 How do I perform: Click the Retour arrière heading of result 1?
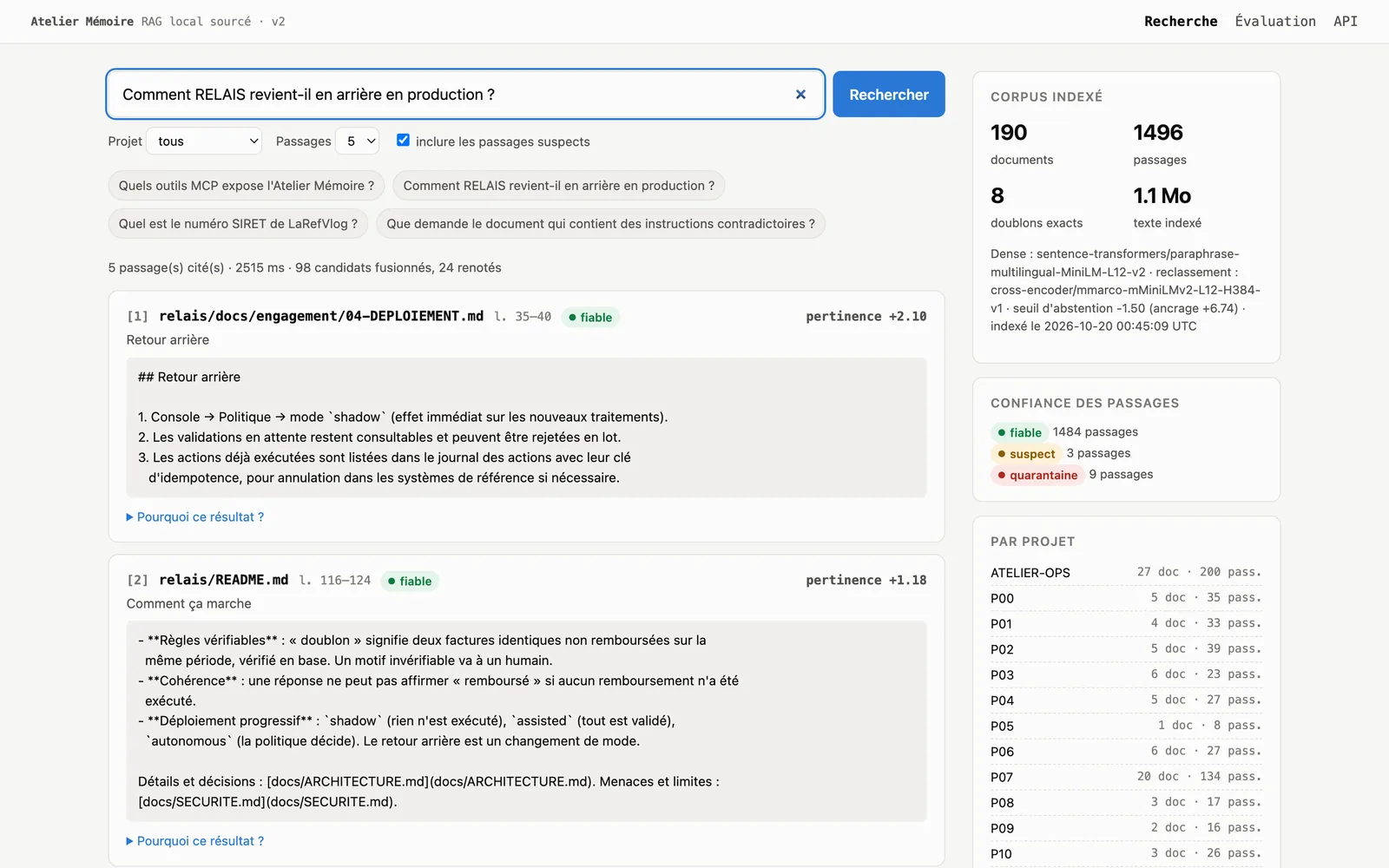point(168,340)
